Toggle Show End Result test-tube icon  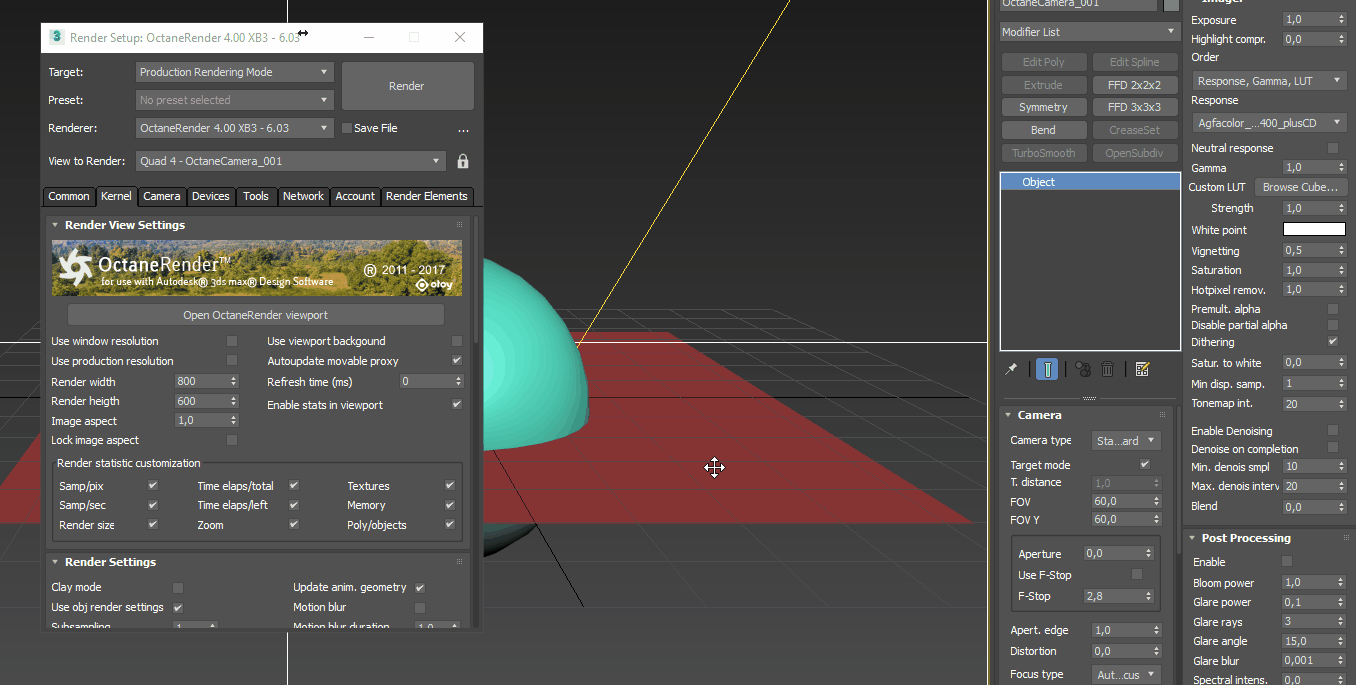click(1047, 369)
